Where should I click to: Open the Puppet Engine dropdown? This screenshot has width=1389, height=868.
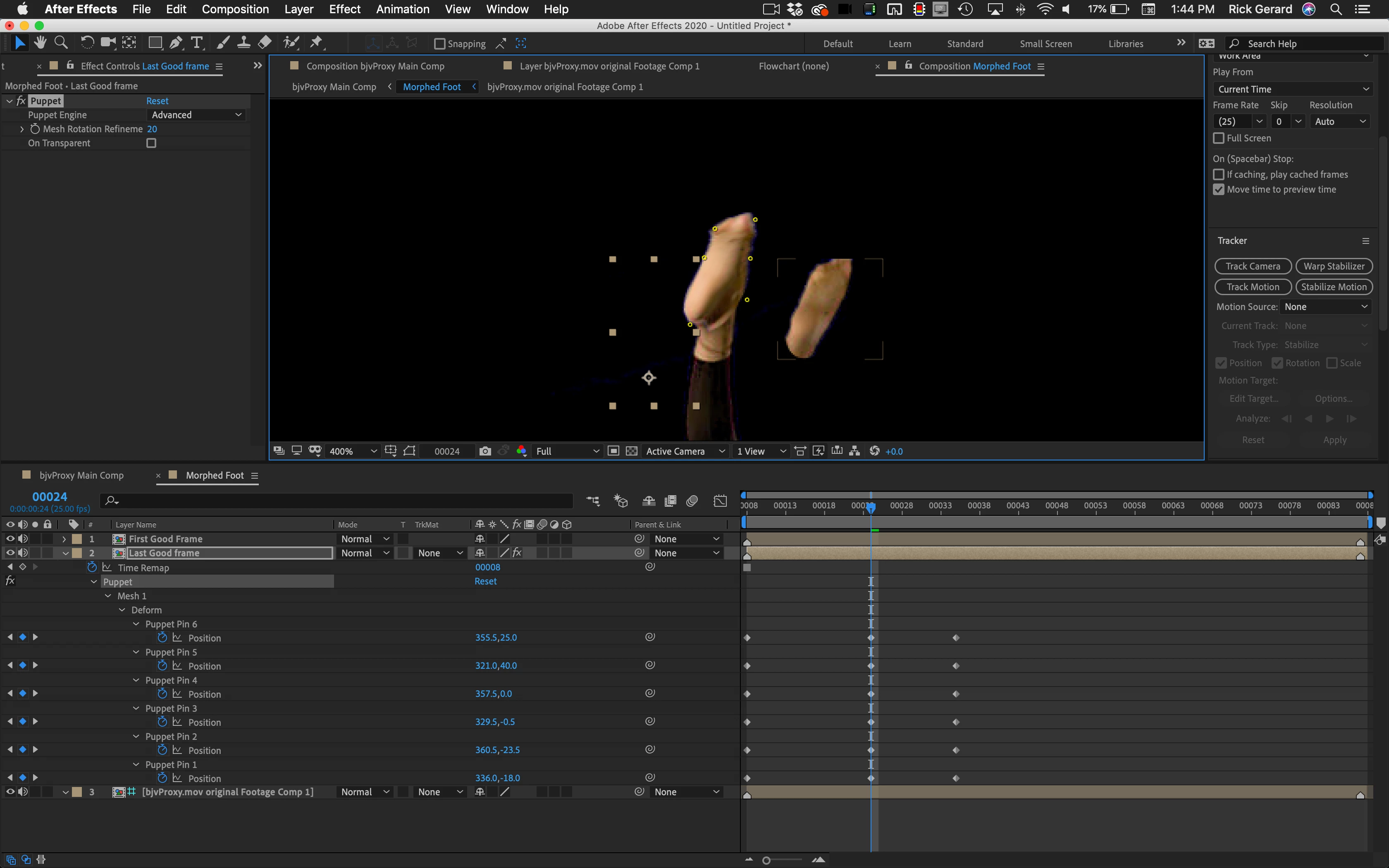pos(196,115)
